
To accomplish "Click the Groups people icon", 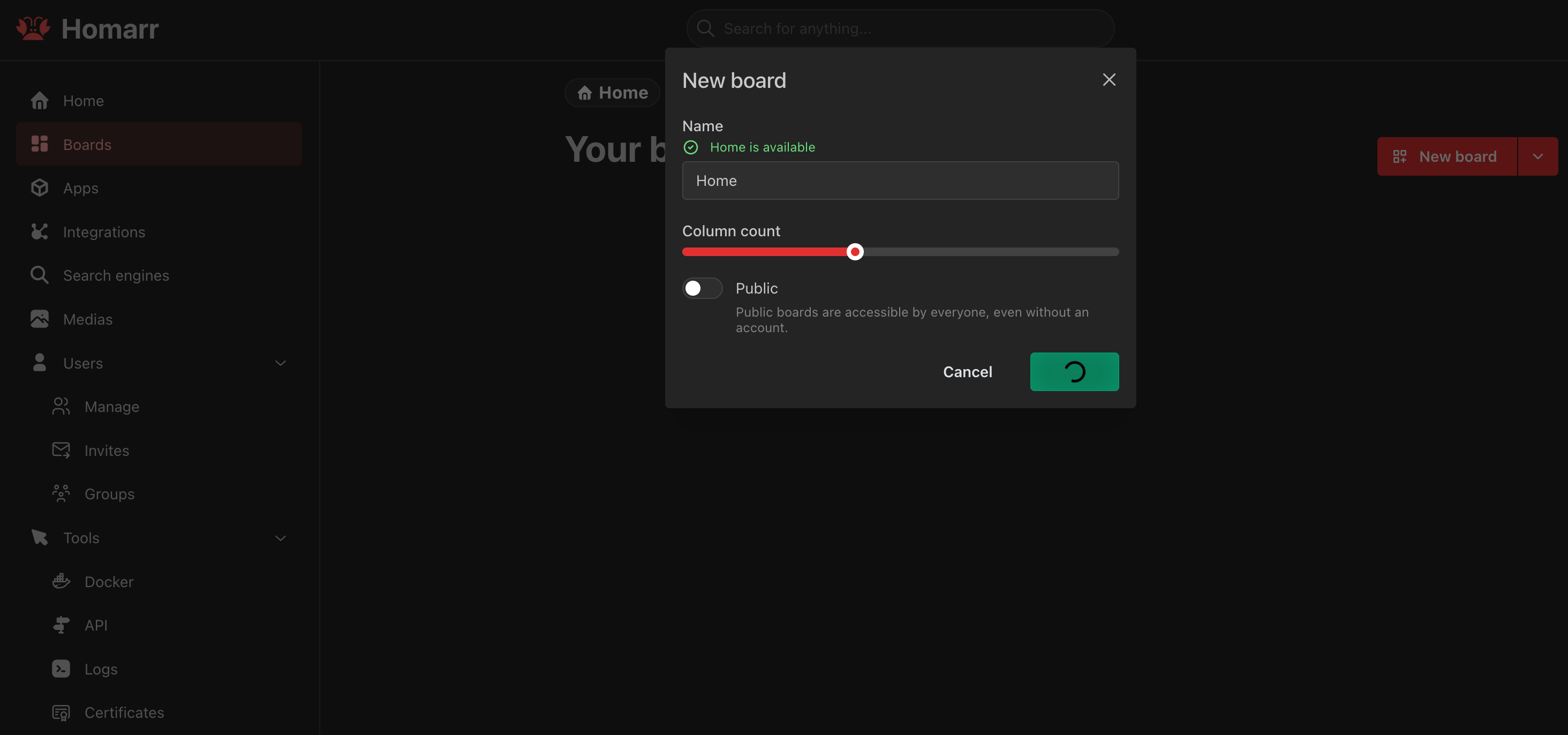I will (61, 494).
